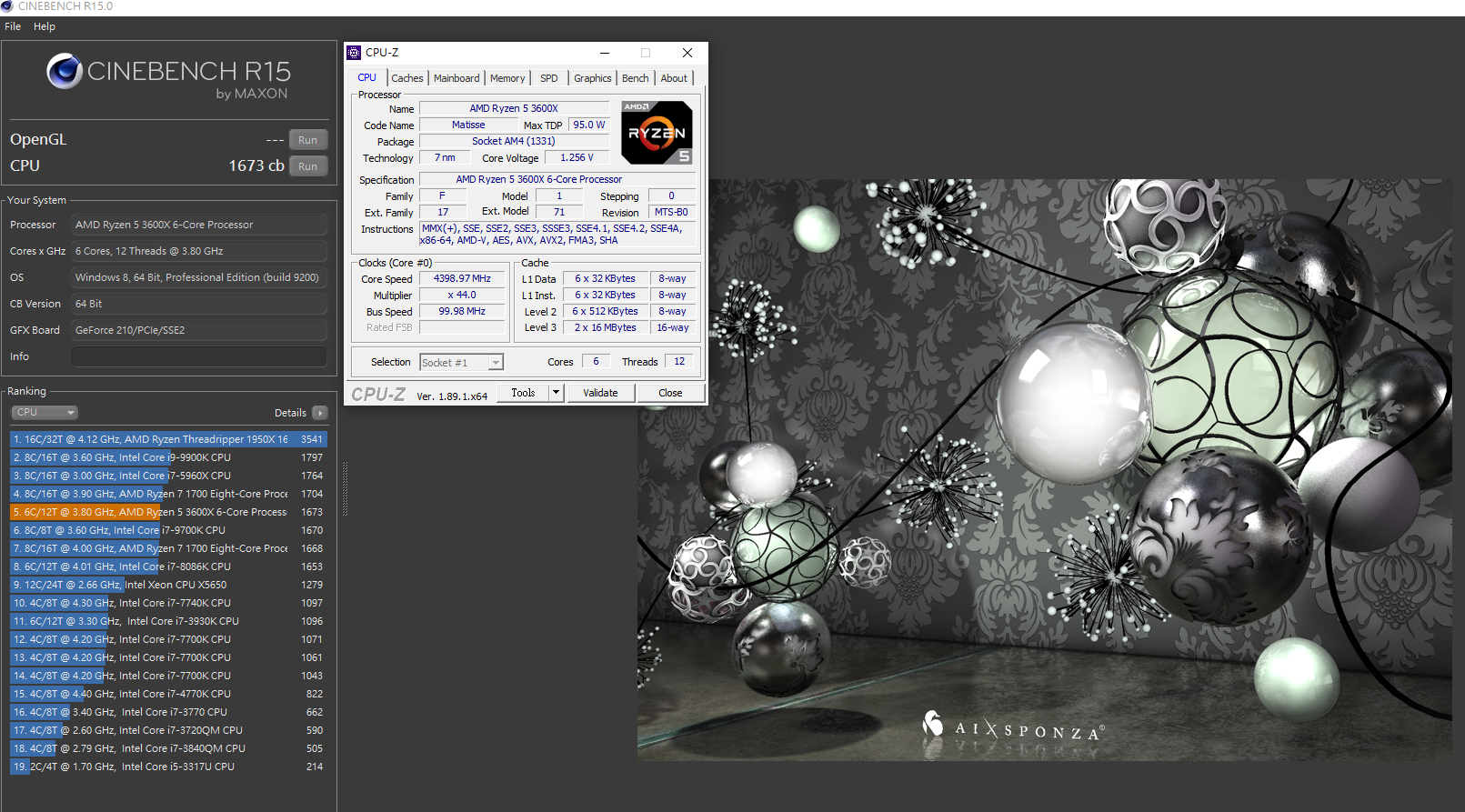Screen dimensions: 1465x812
Task: Click the Multiplier value x 44.0
Action: (x=462, y=296)
